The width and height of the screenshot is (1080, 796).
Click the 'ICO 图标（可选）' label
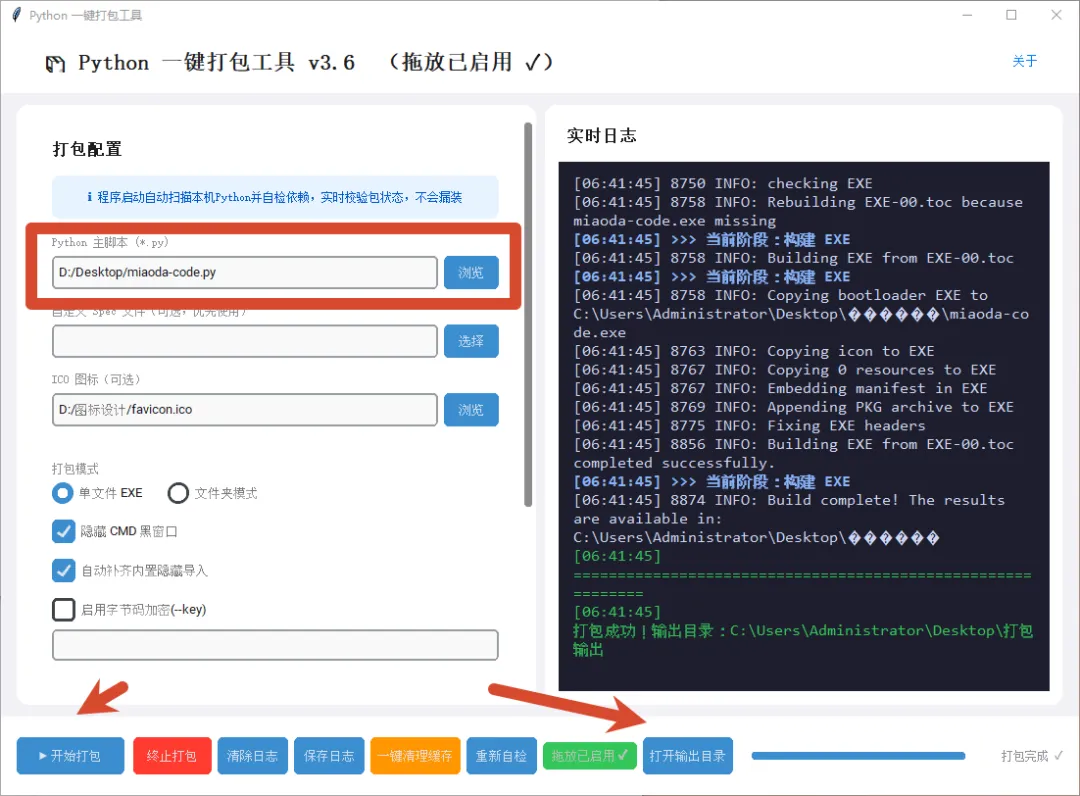point(96,379)
